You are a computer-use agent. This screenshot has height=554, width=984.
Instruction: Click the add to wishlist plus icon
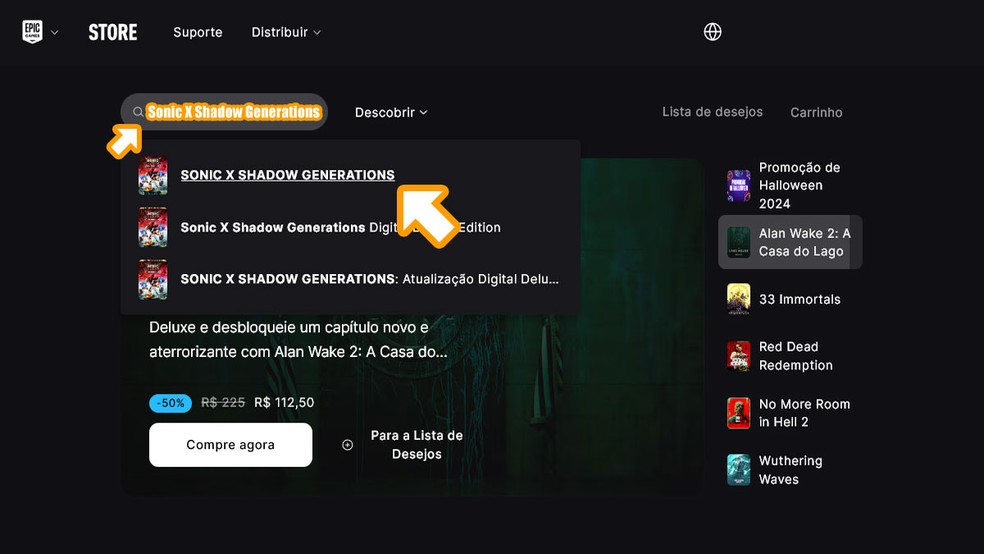coord(347,445)
